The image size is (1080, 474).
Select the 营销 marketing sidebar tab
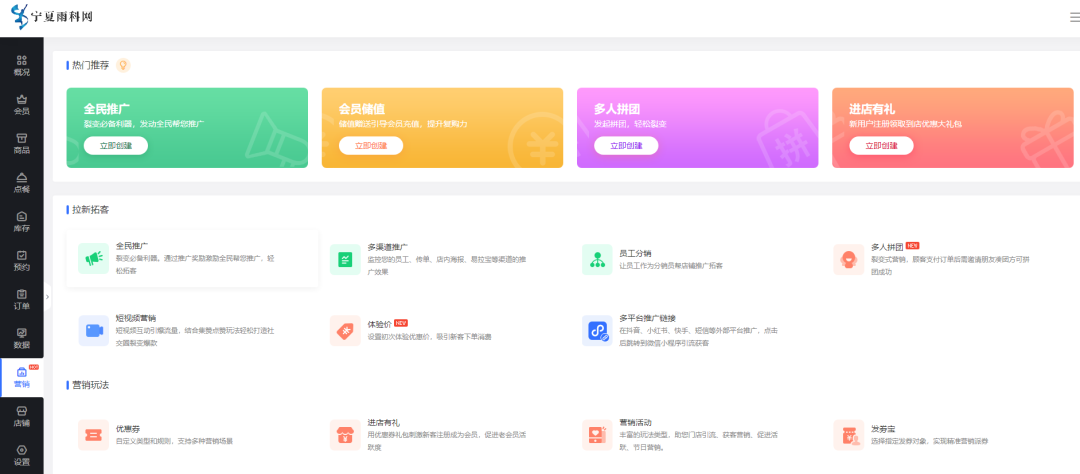coord(22,378)
